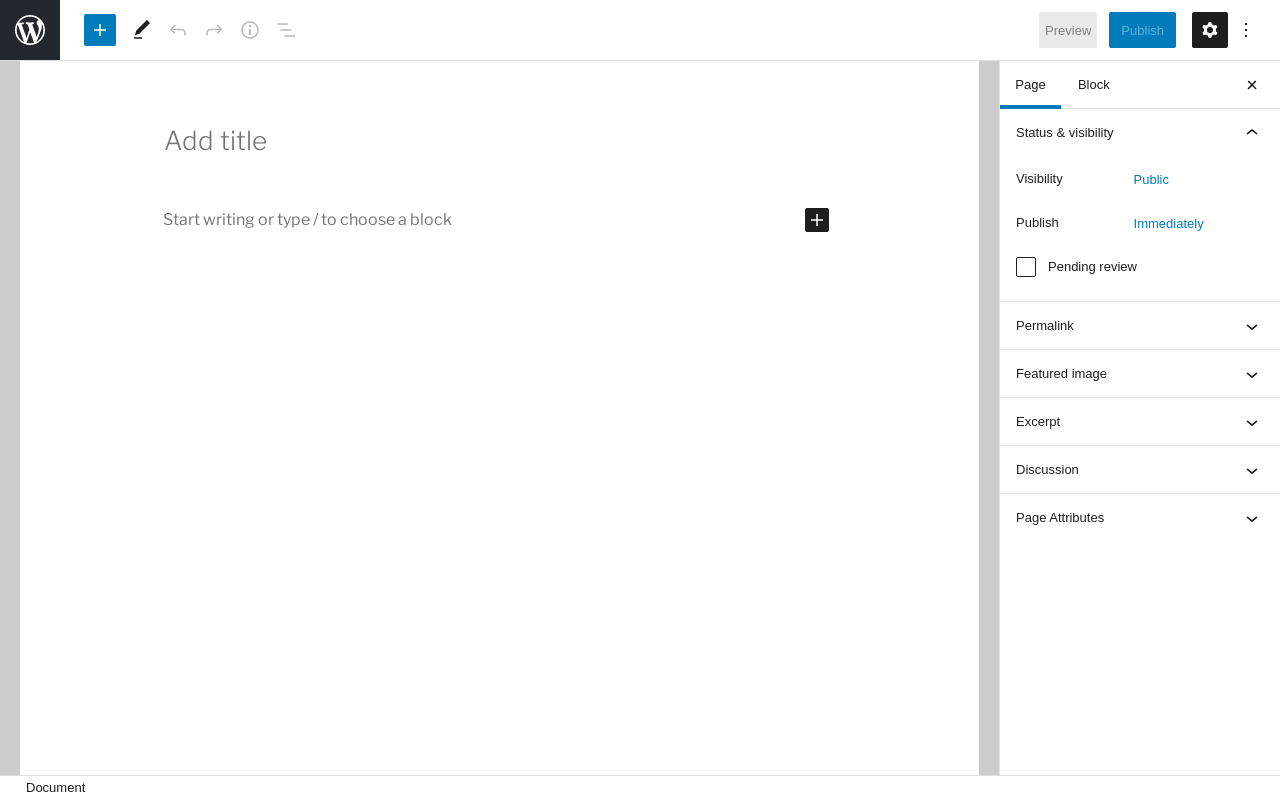Switch to the Page tab
The height and width of the screenshot is (800, 1280).
(1030, 85)
